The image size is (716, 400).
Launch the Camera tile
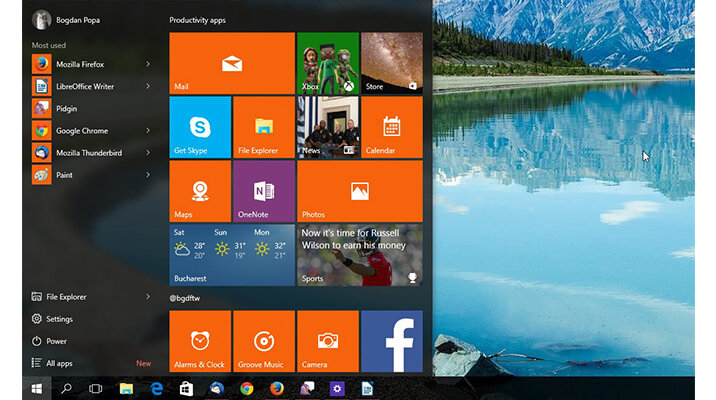click(328, 341)
